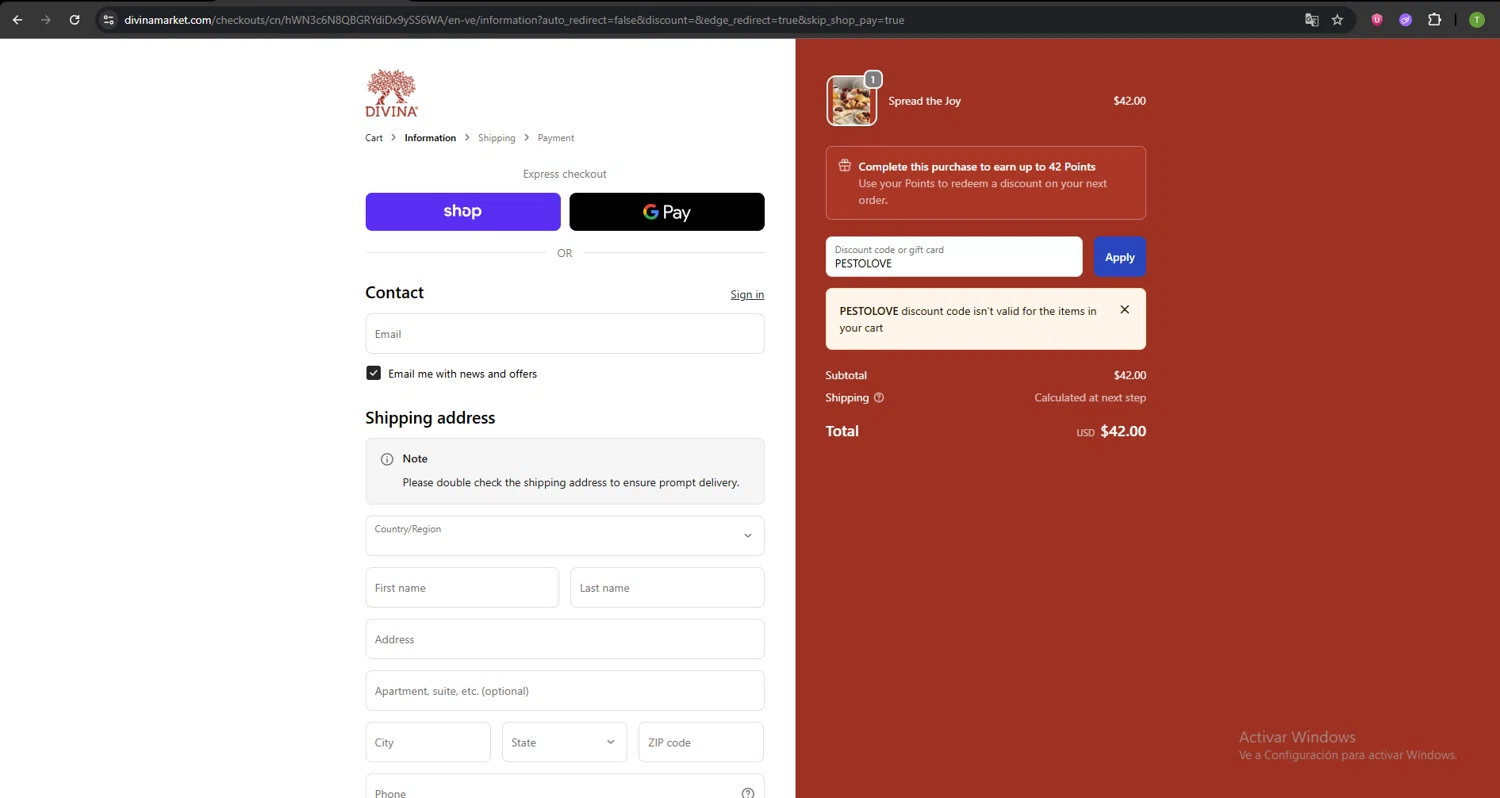Click the Address field
Viewport: 1500px width, 798px height.
(565, 639)
